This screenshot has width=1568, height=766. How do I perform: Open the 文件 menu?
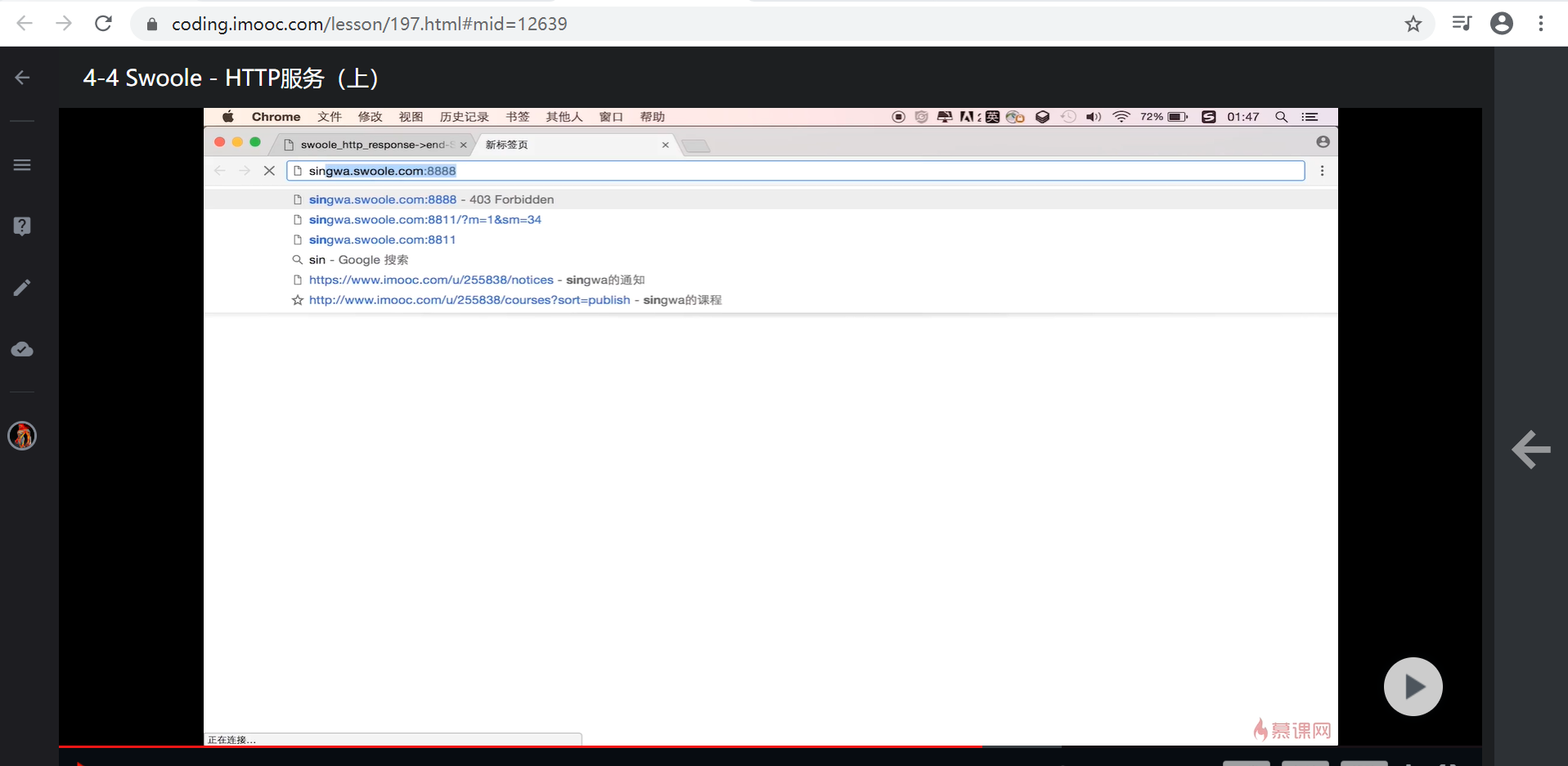(330, 117)
